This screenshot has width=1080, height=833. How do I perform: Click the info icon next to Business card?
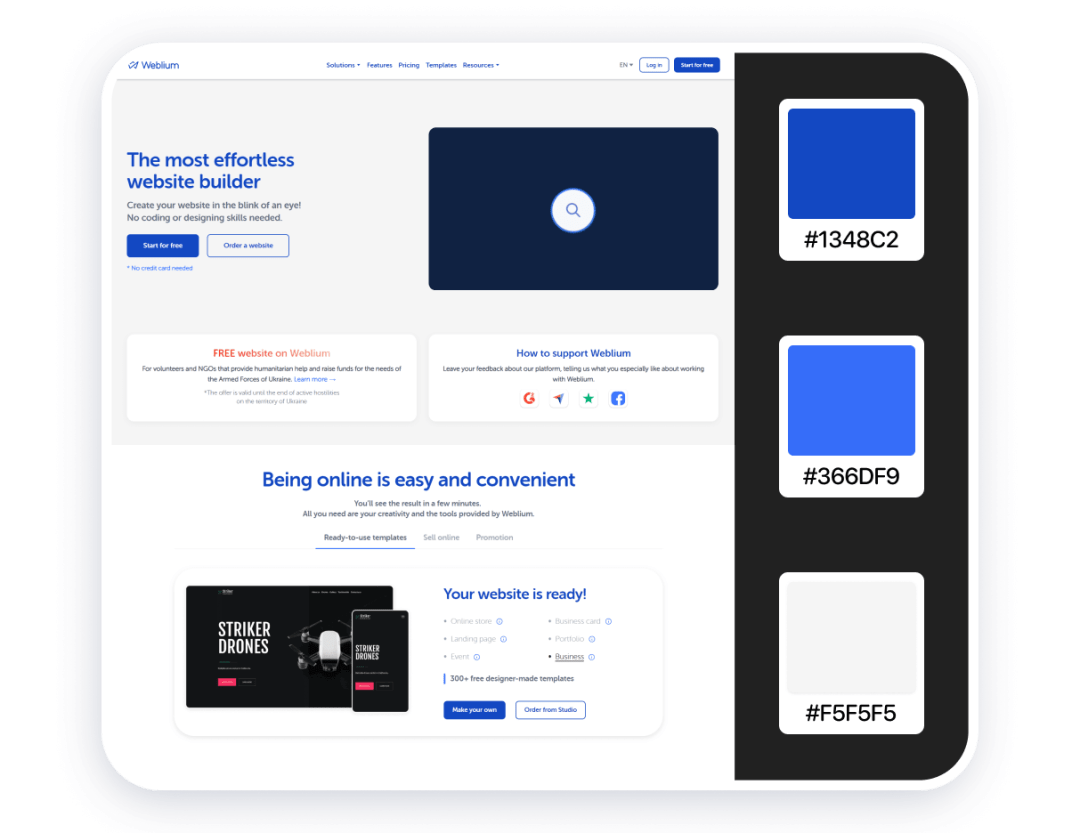610,620
